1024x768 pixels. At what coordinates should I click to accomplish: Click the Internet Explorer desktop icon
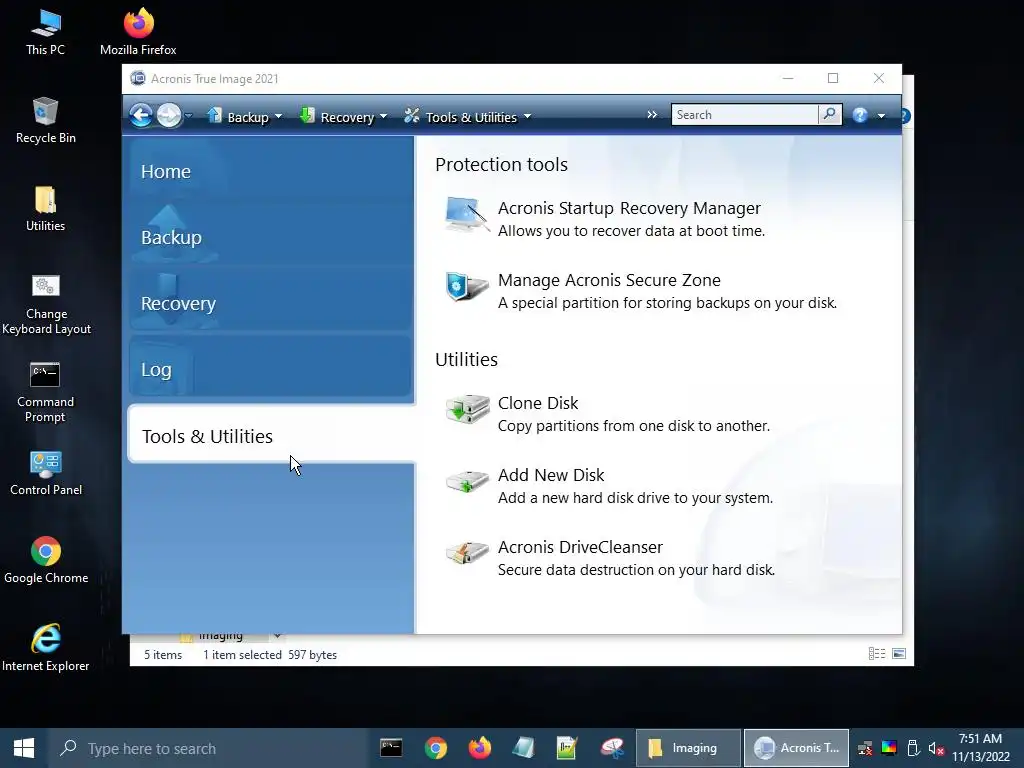[46, 648]
